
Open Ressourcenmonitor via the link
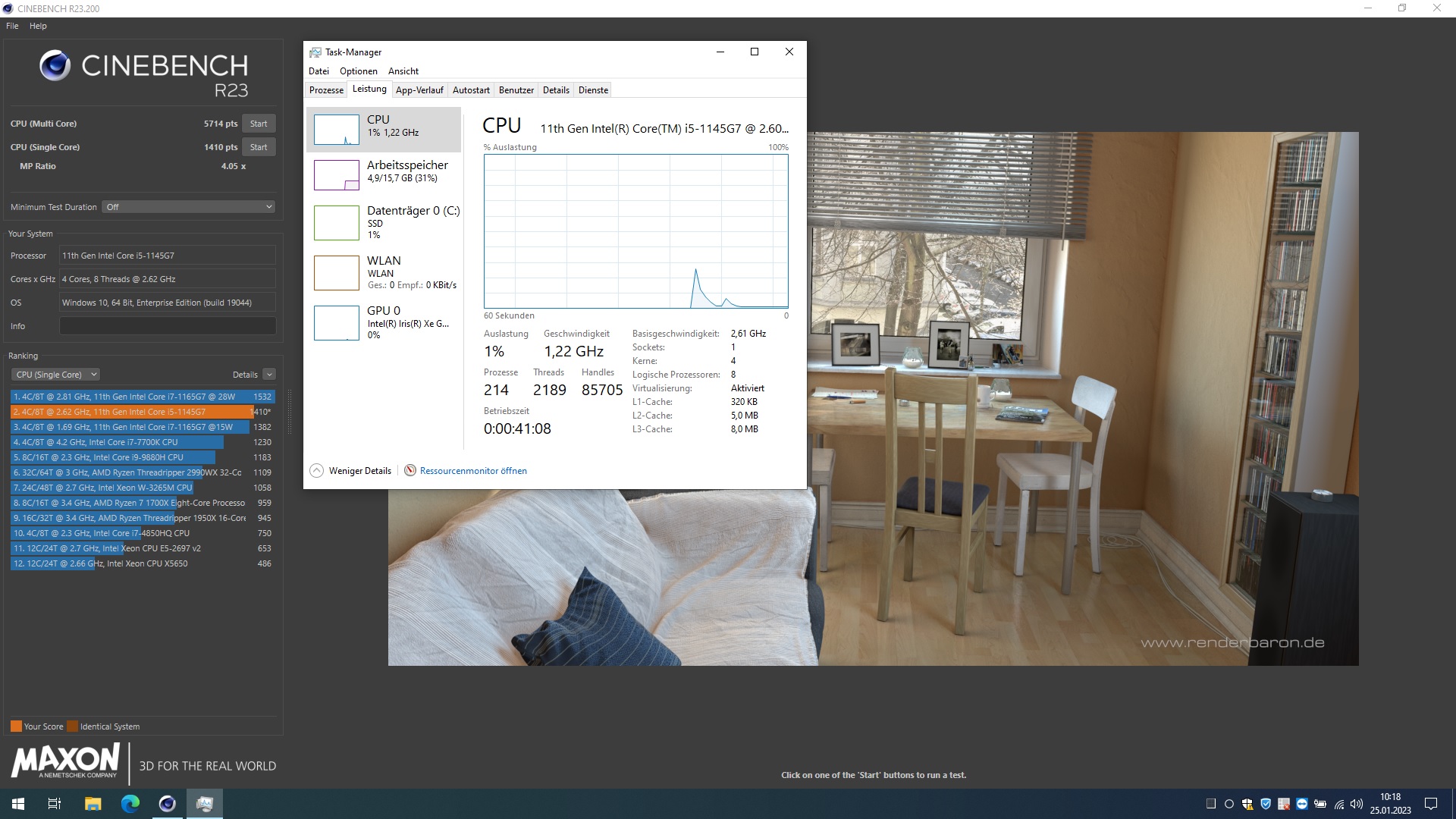point(472,470)
